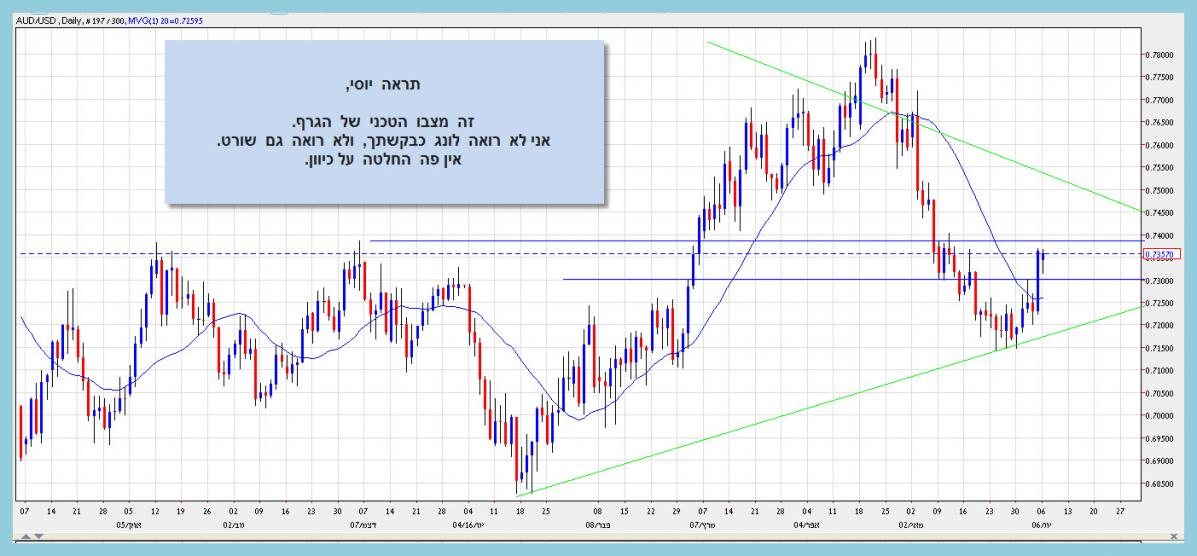This screenshot has height=556, width=1197.
Task: Click the last date label 27 on time axis
Action: pos(1119,509)
